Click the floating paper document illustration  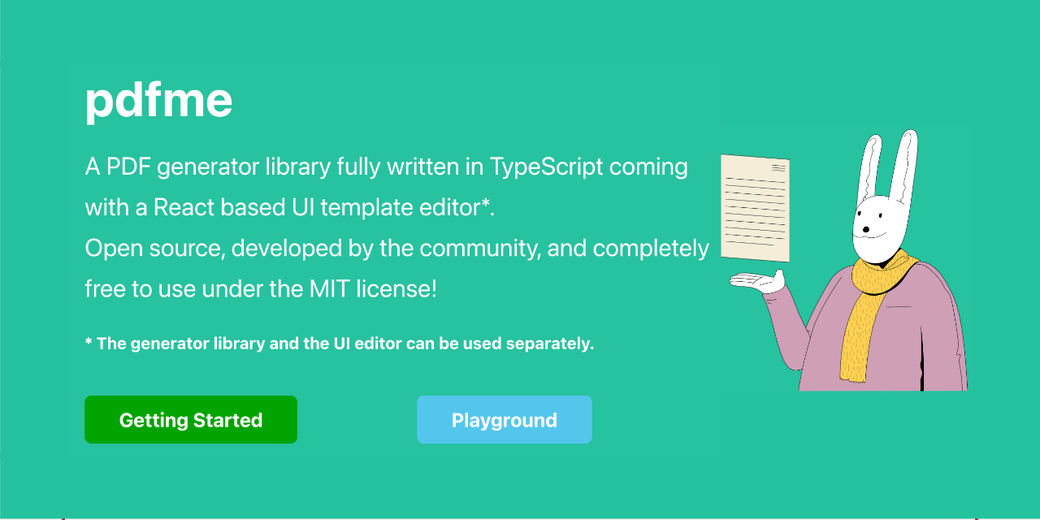tap(755, 208)
